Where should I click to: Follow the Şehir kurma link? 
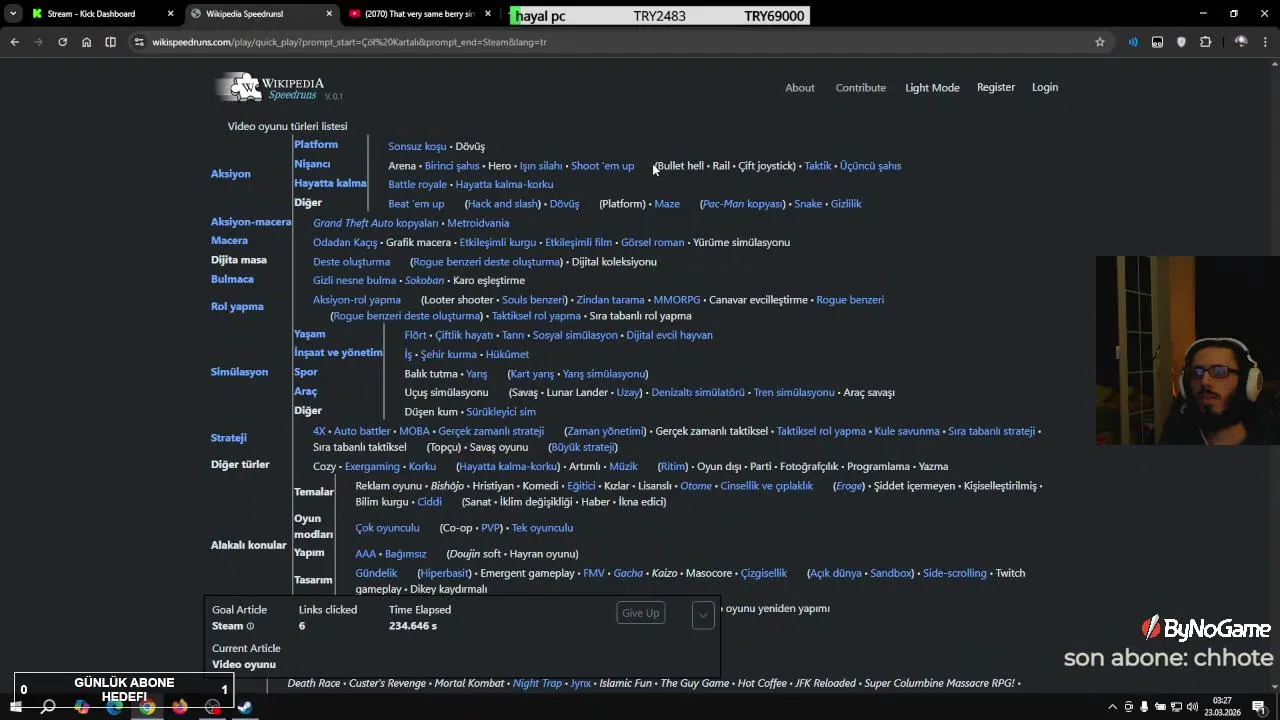[x=449, y=354]
